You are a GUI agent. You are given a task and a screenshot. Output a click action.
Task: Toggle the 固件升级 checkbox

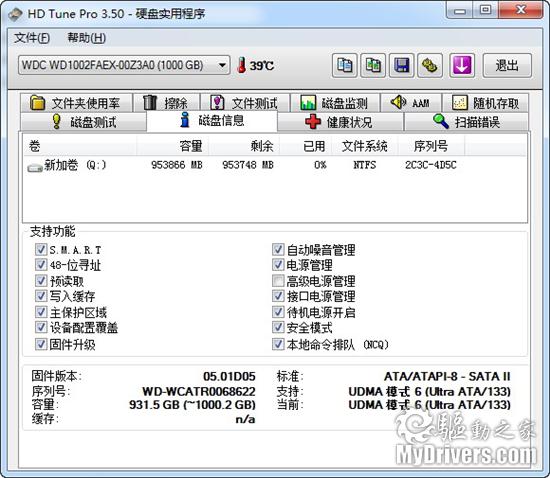click(x=41, y=344)
